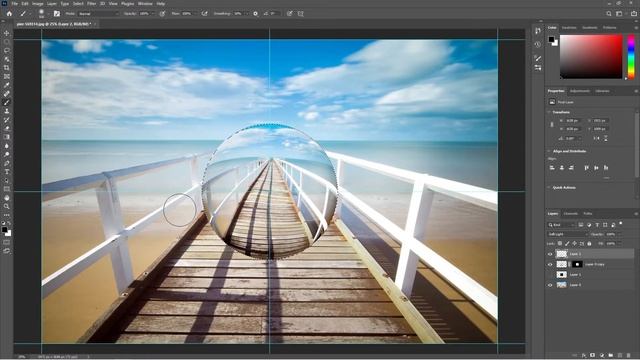
Task: Hide Layer 0 copy with its eye icon
Action: (x=550, y=264)
